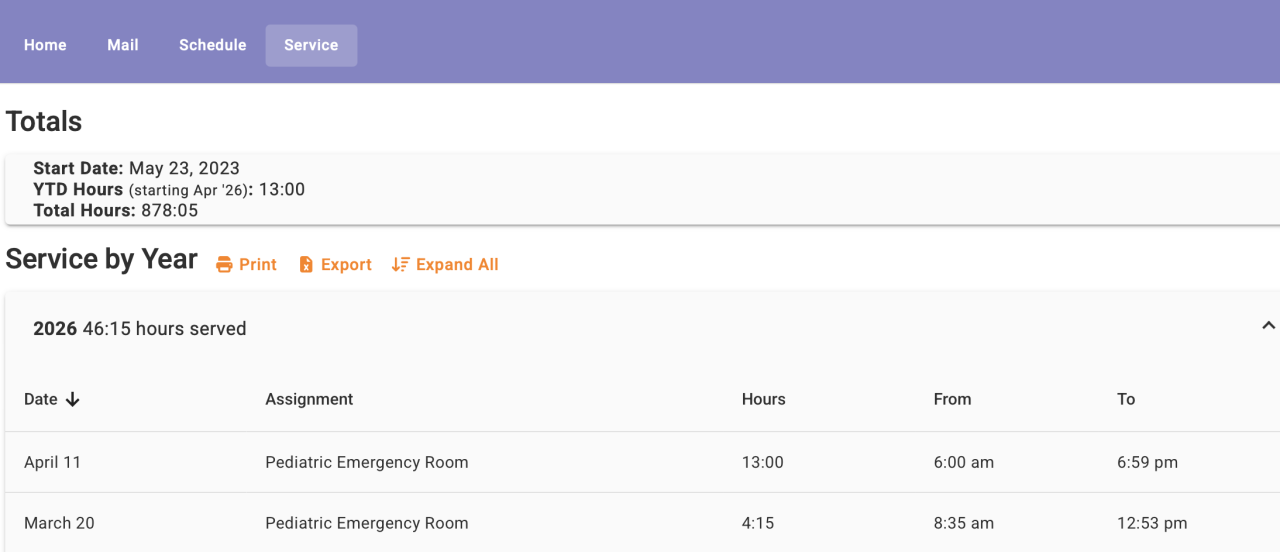This screenshot has width=1280, height=552.
Task: Click the Expand All sort-lines icon
Action: [x=400, y=265]
